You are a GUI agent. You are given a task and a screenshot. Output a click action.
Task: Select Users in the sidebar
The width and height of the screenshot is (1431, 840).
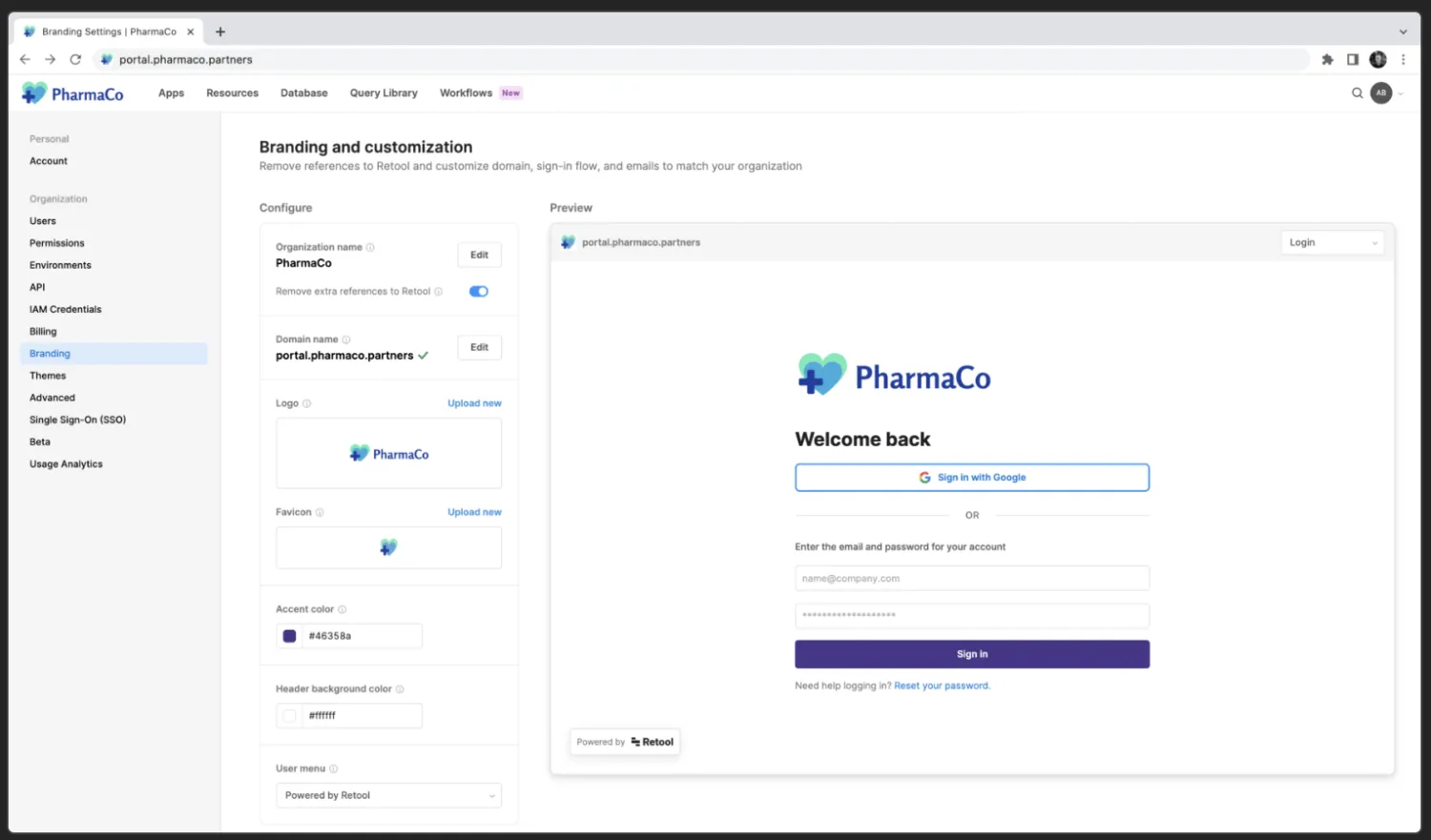click(x=43, y=221)
